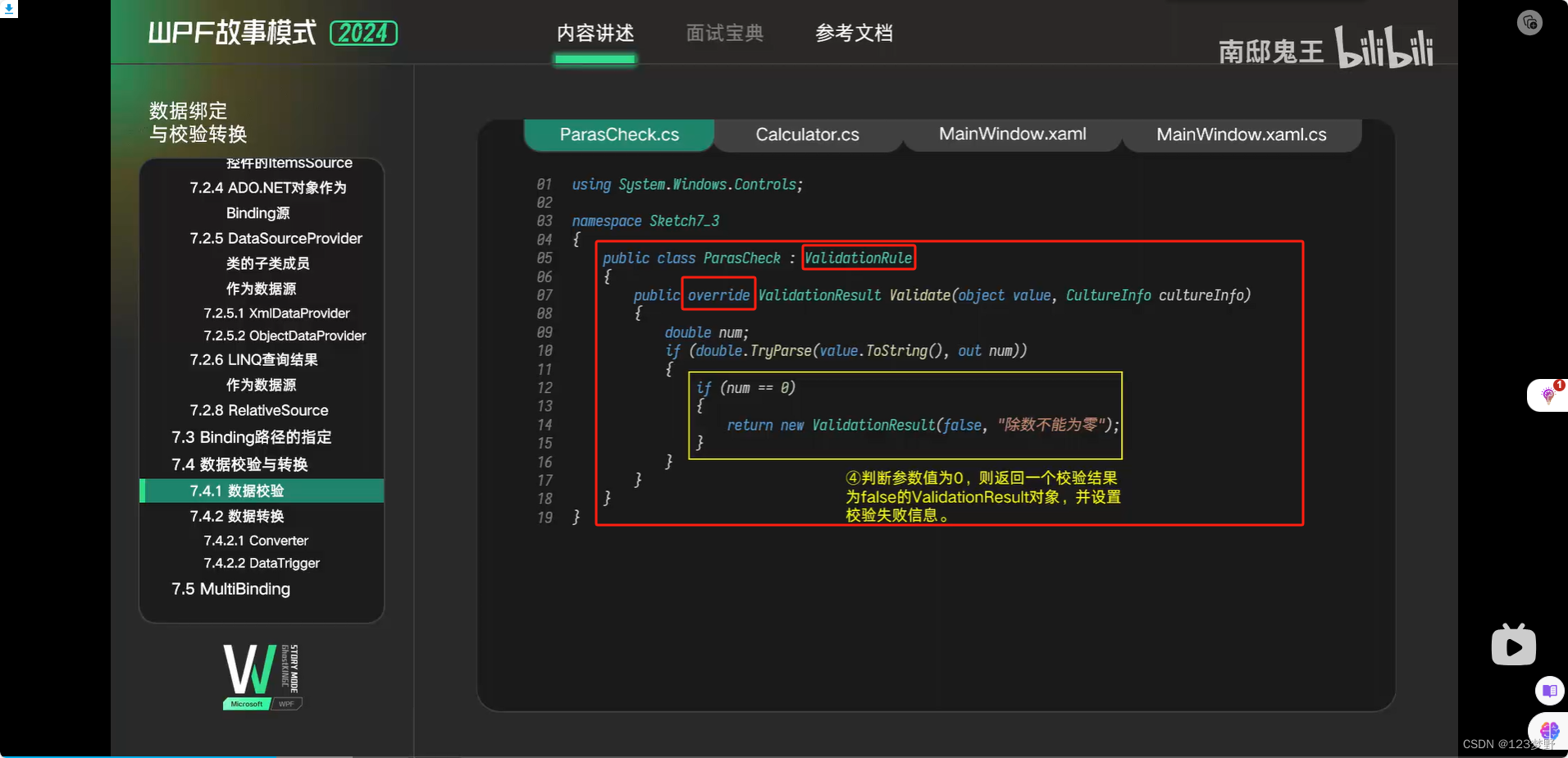Click the yellow annotation ④ text

pyautogui.click(x=983, y=496)
